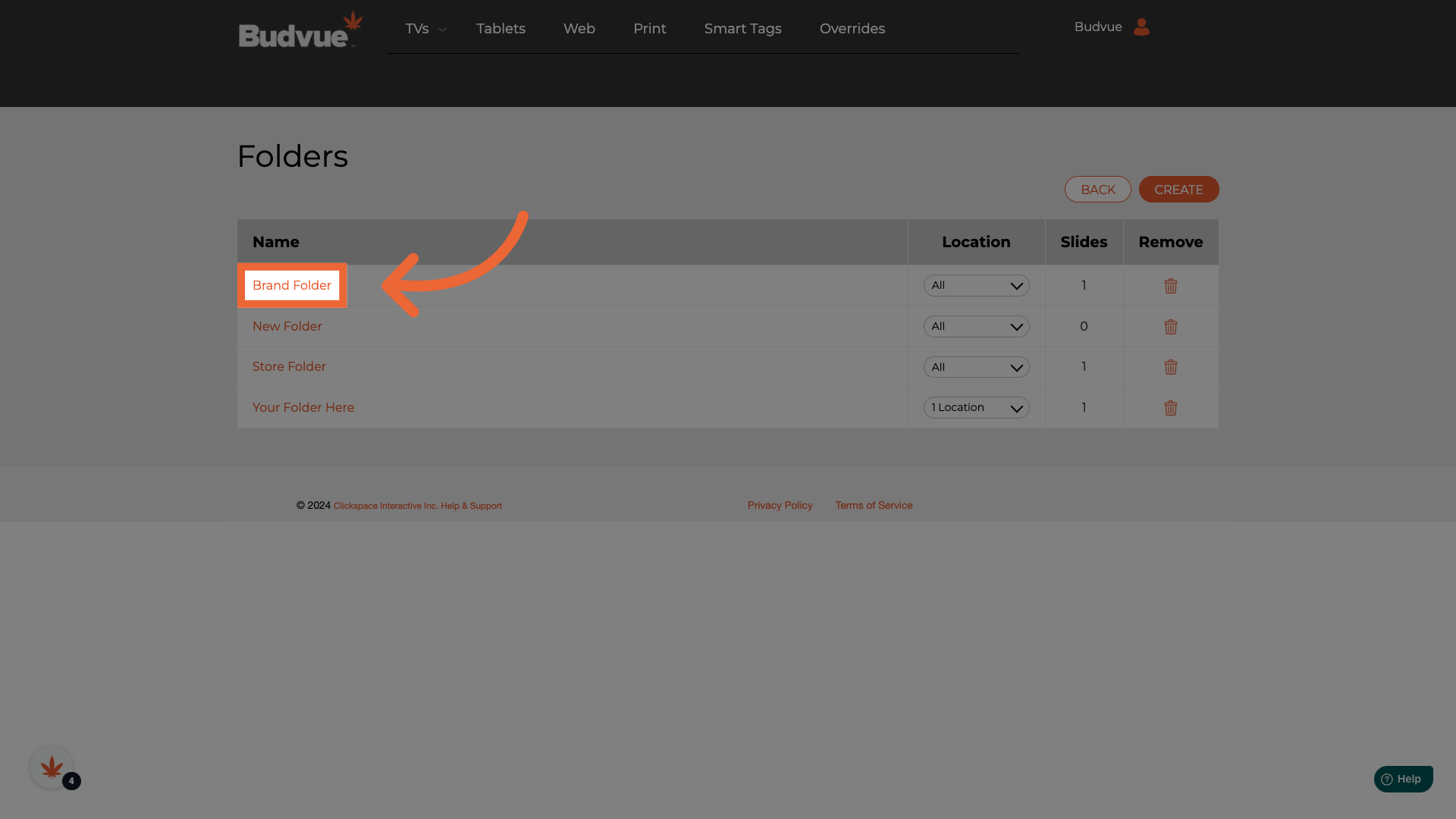The image size is (1456, 819).
Task: Open the cannabis leaf widget with badge
Action: [x=52, y=767]
